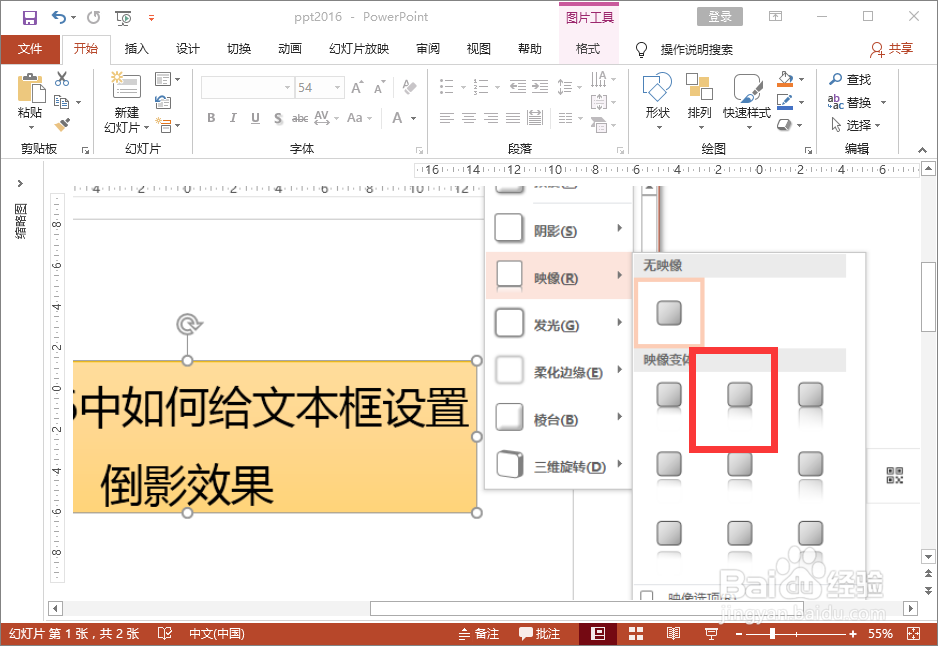Screen dimensions: 938x646
Task: Expand the thumbnails pane chevron
Action: pyautogui.click(x=20, y=183)
